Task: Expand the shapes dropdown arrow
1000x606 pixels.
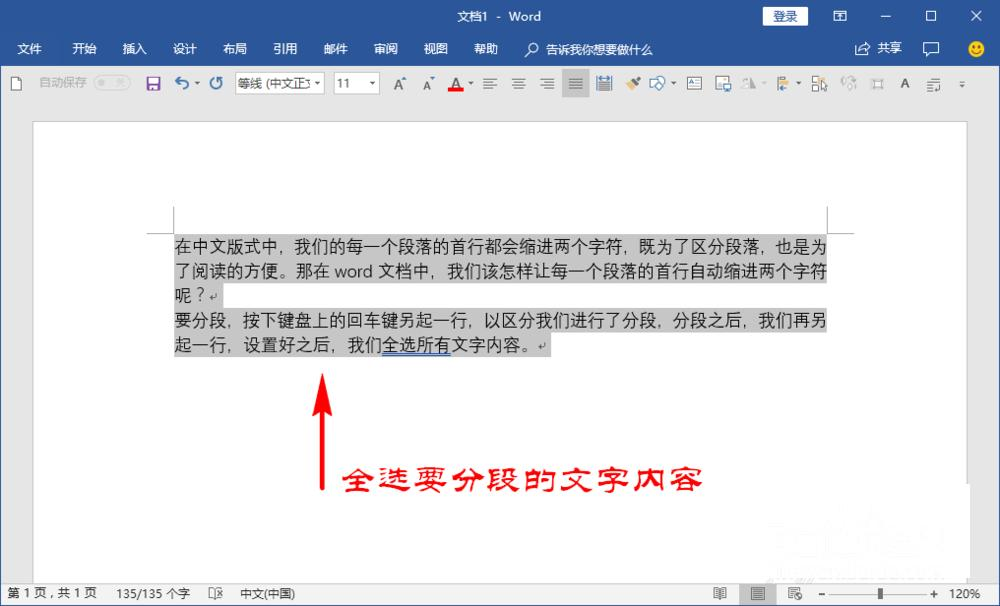Action: click(x=673, y=84)
